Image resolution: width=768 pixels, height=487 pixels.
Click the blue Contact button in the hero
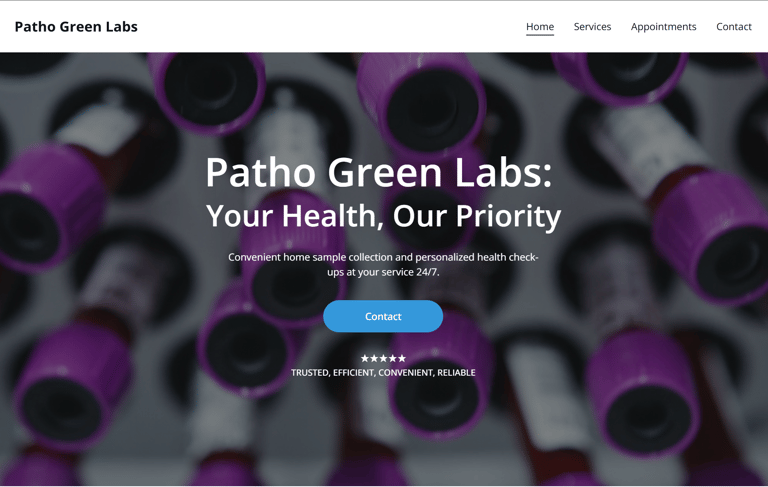coord(383,317)
